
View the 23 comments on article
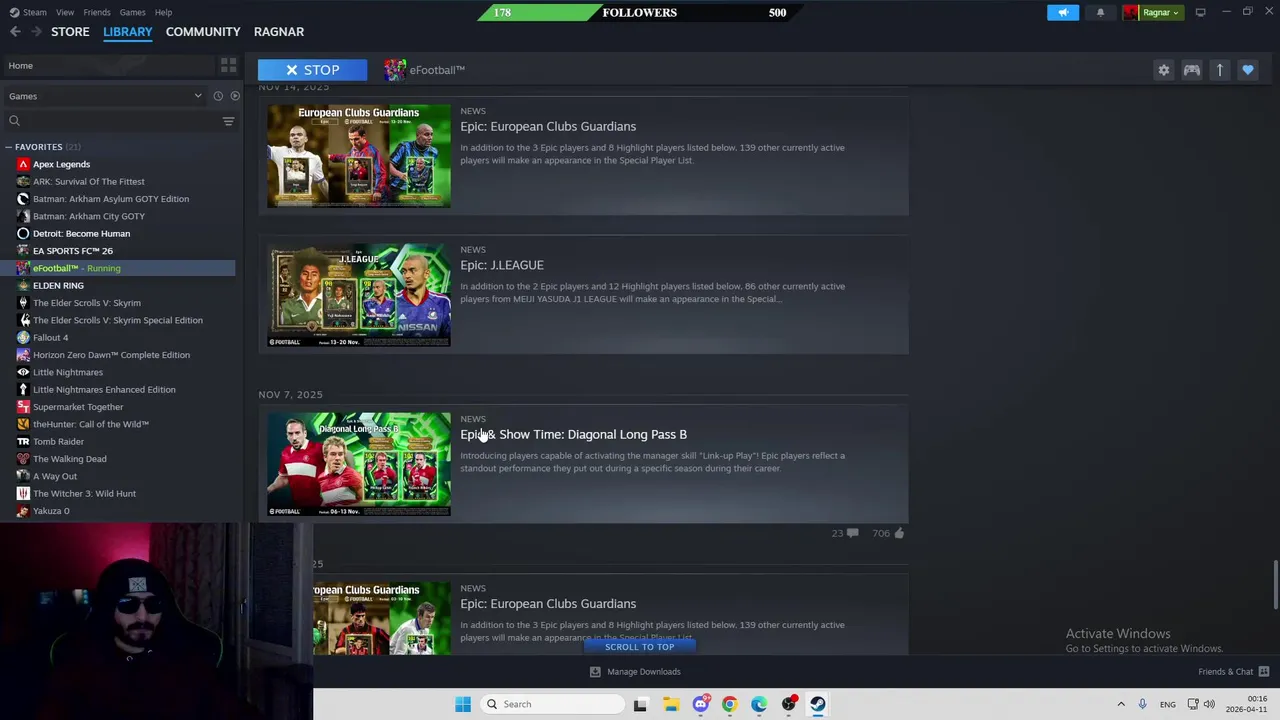(x=845, y=533)
